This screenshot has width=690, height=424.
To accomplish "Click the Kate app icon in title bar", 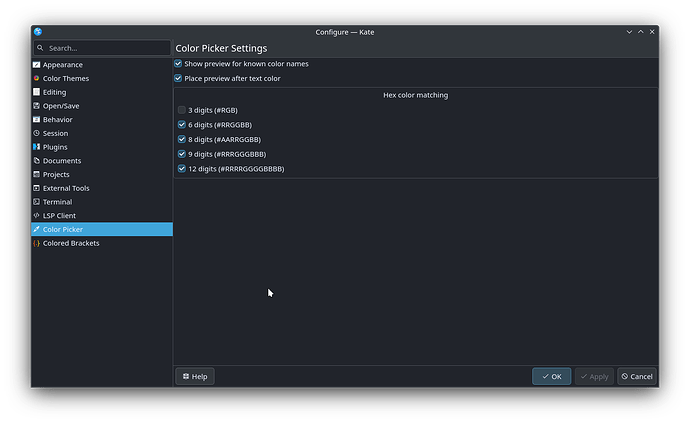I will 38,32.
